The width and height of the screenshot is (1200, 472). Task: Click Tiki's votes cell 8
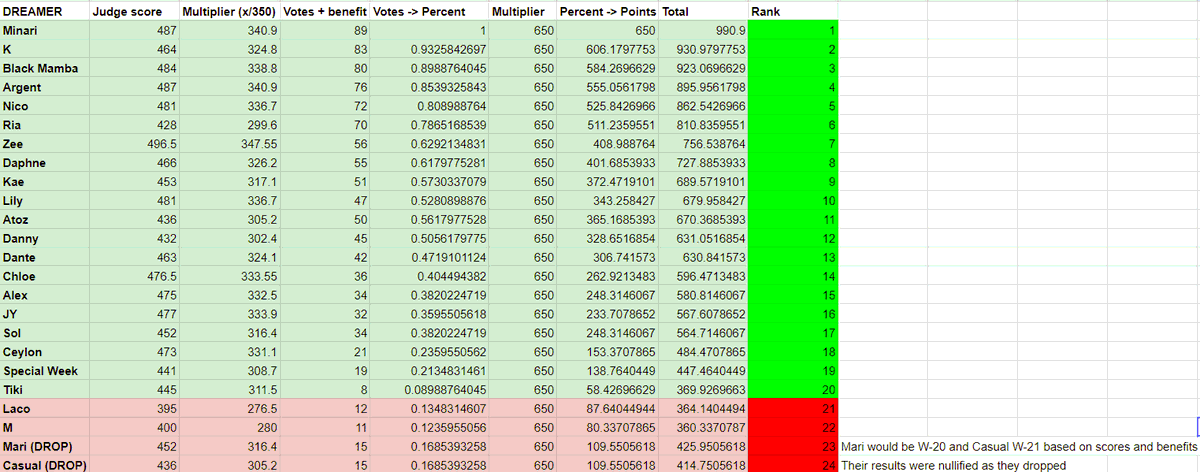[326, 392]
